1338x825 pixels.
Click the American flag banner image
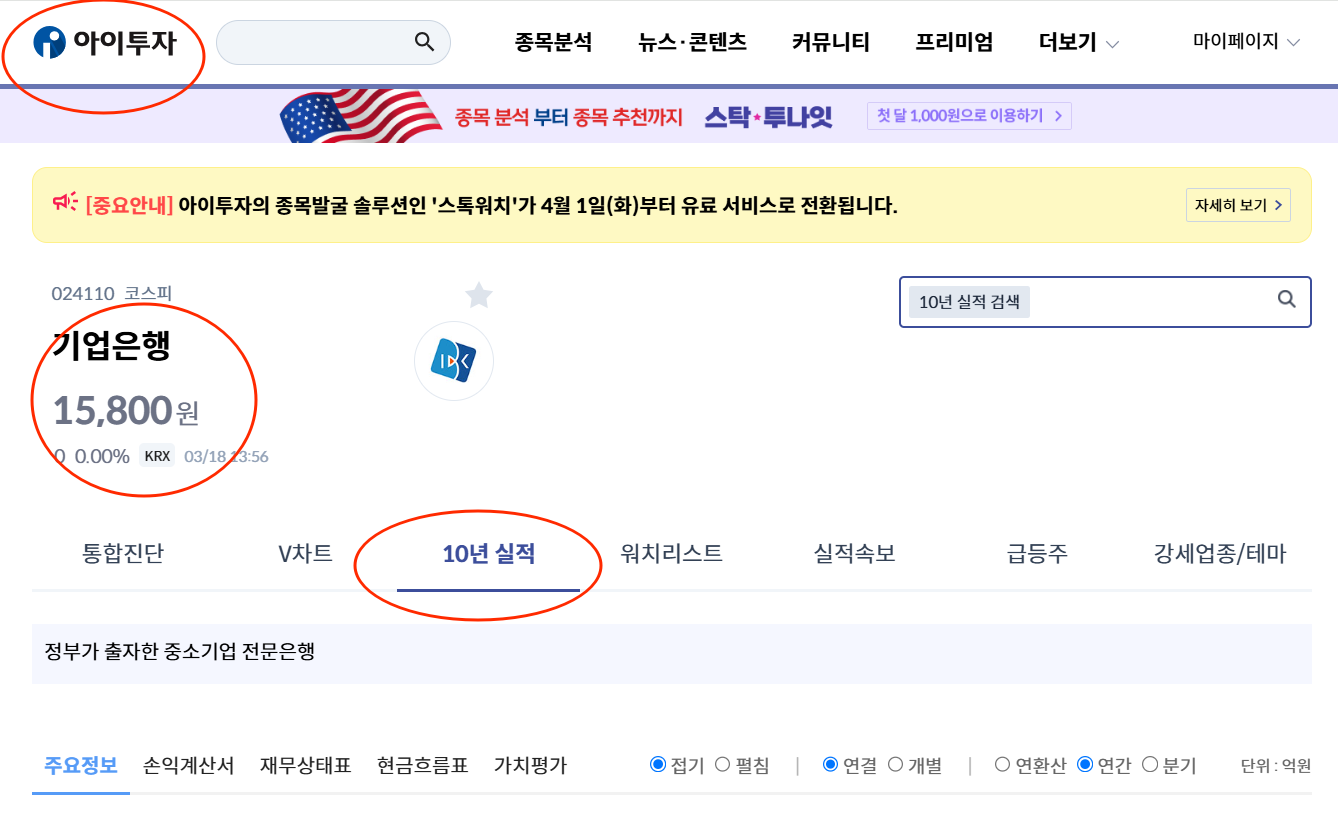coord(360,116)
